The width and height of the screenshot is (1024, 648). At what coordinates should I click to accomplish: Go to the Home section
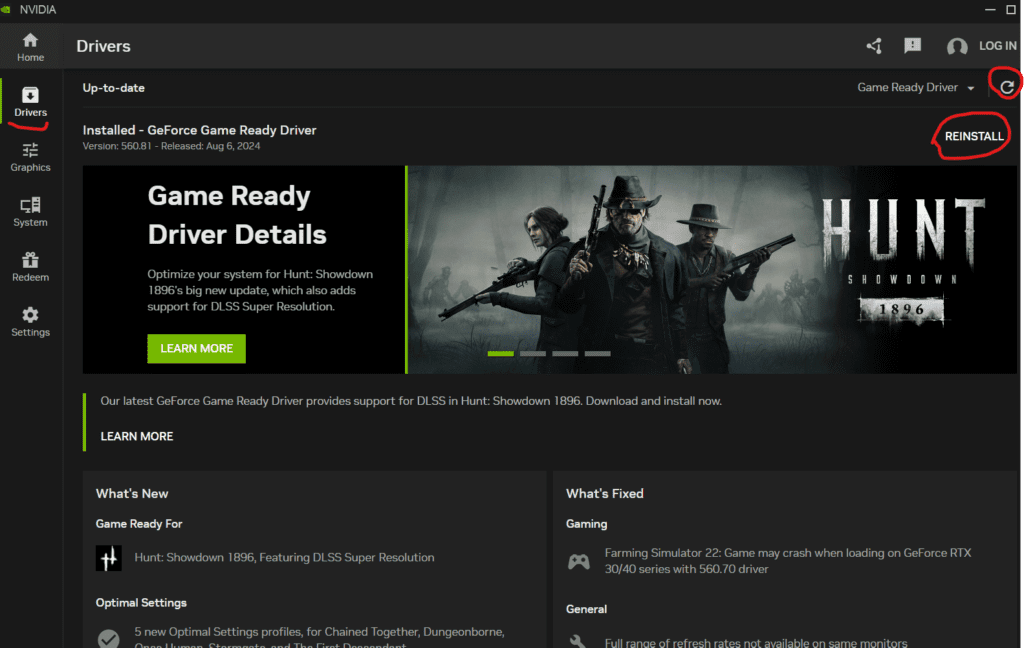[x=30, y=47]
